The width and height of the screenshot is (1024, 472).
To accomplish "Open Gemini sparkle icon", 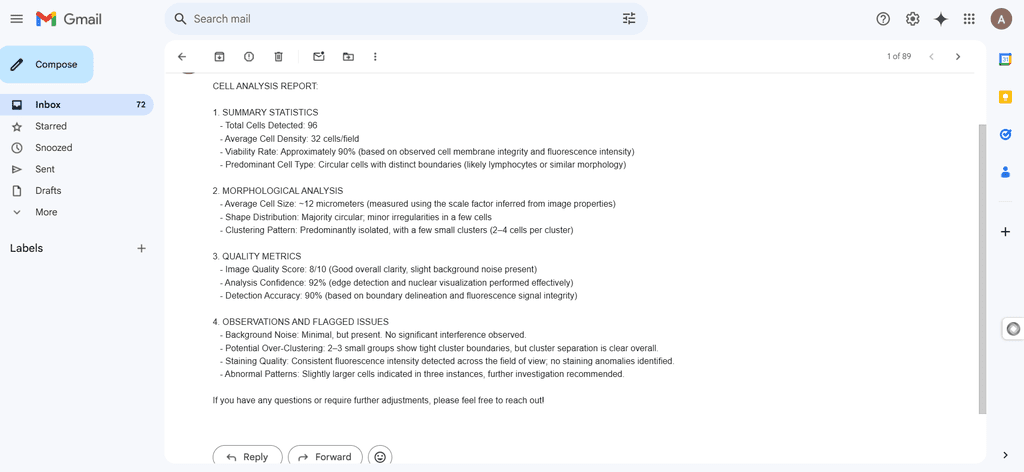I will [940, 19].
